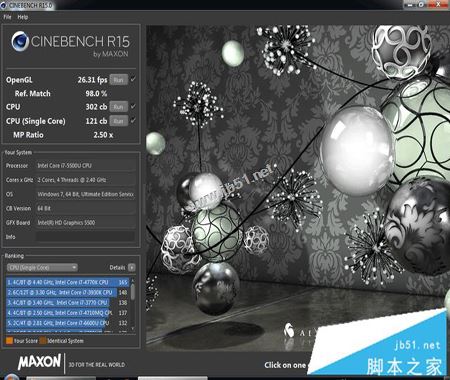Click the ranking list scrollbar thumb
The image size is (450, 380).
coord(133,292)
